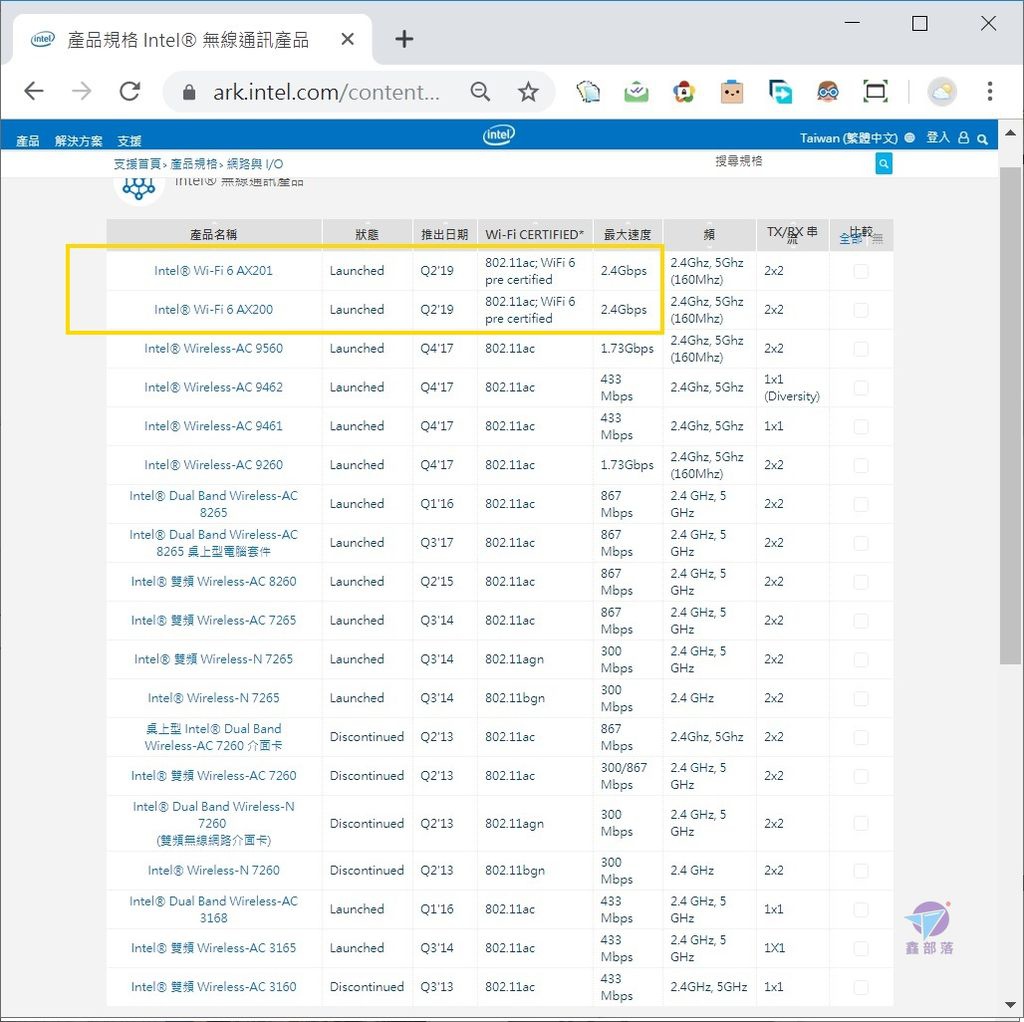The width and height of the screenshot is (1024, 1022).
Task: Click the padlock site security icon
Action: 189,92
